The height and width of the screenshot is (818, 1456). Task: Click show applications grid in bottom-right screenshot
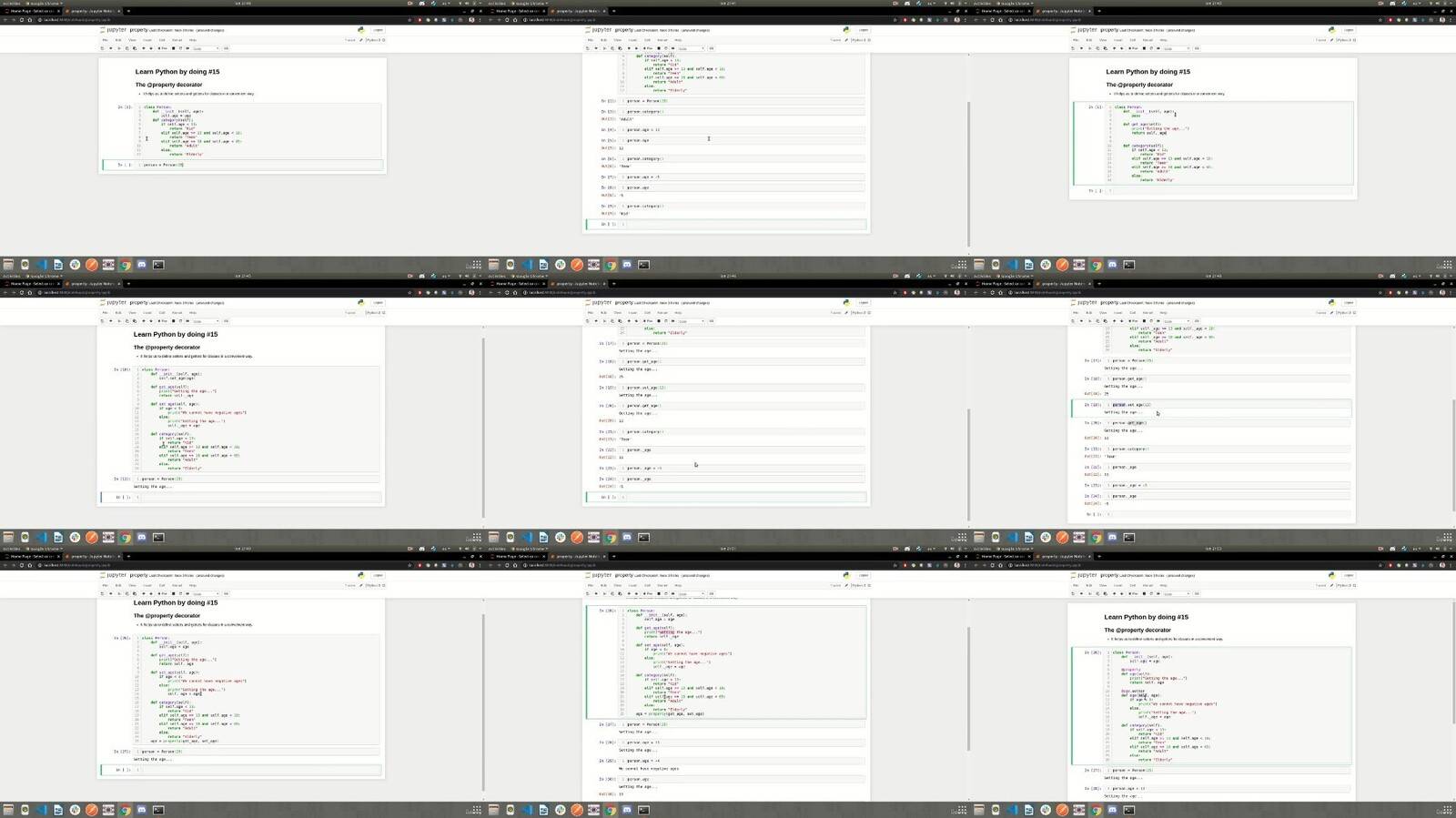1446,810
